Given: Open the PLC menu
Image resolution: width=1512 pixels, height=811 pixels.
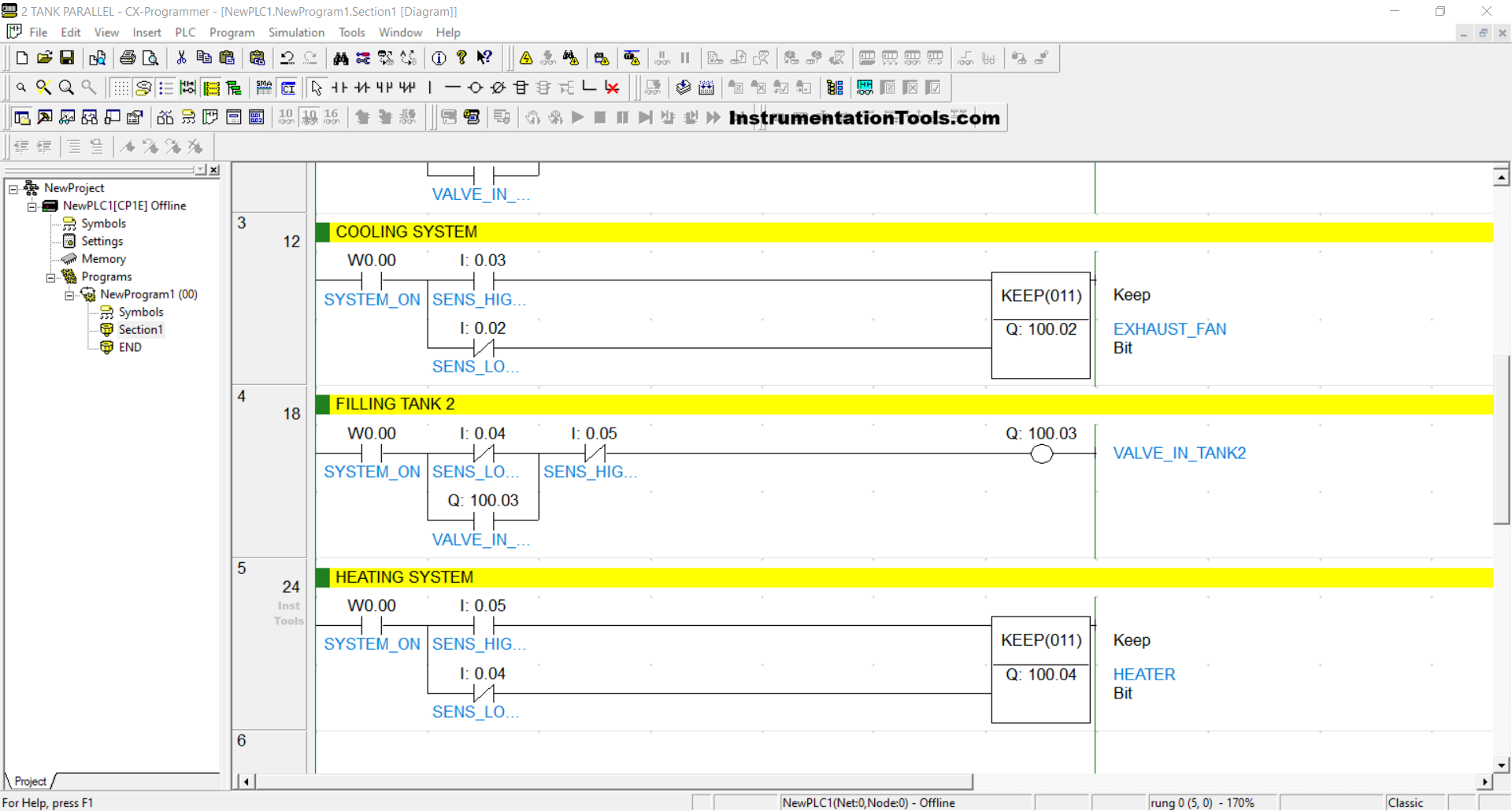Looking at the screenshot, I should pyautogui.click(x=185, y=32).
